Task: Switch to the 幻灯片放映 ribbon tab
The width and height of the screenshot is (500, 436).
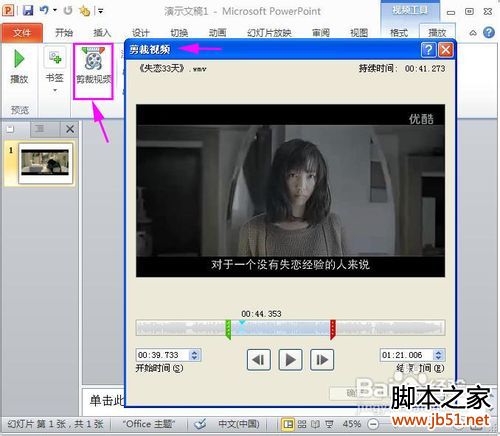Action: tap(269, 33)
